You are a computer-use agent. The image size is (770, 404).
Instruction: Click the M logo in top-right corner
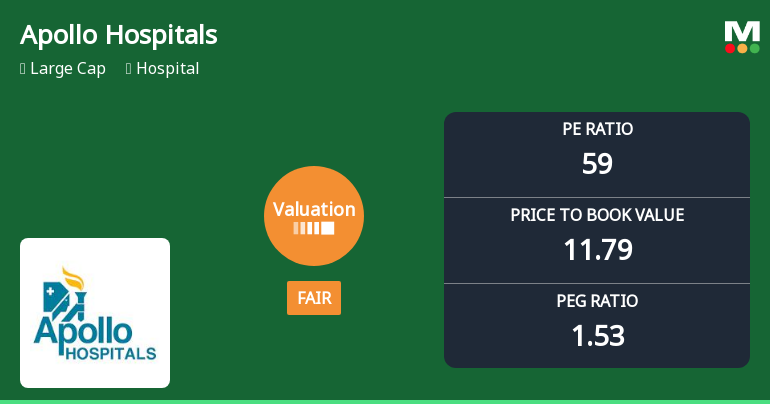(742, 31)
